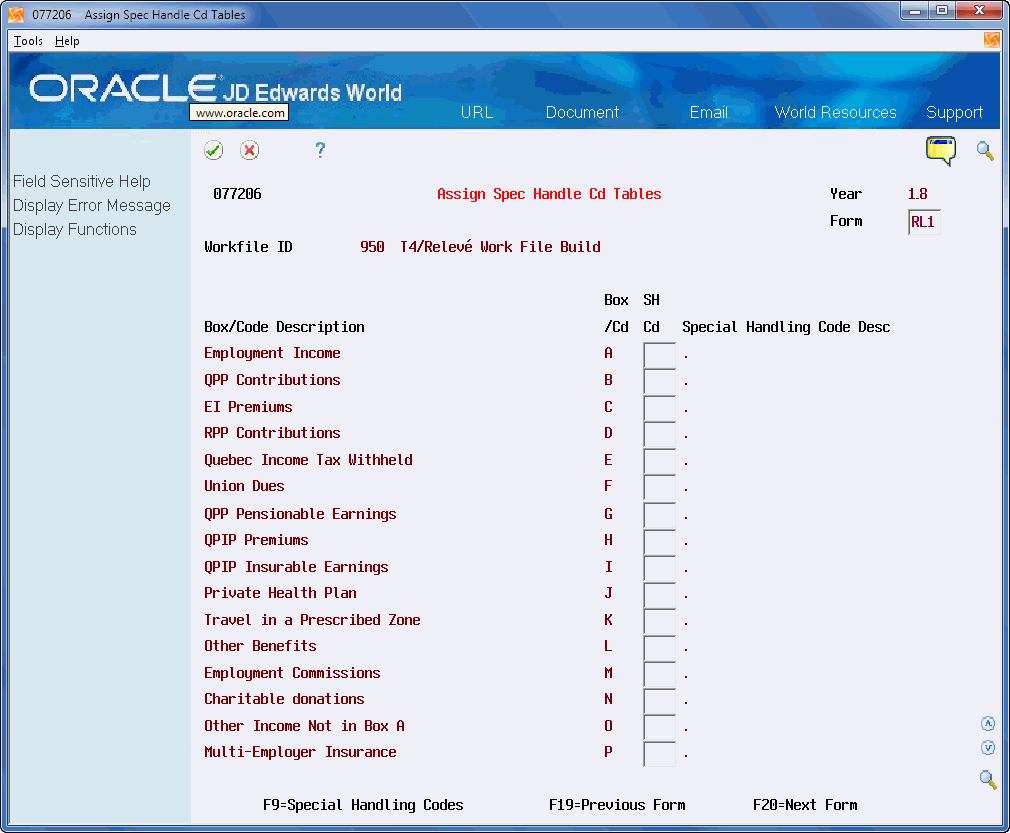This screenshot has width=1010, height=833.
Task: Click SH Cd field for Employment Commissions
Action: (660, 675)
